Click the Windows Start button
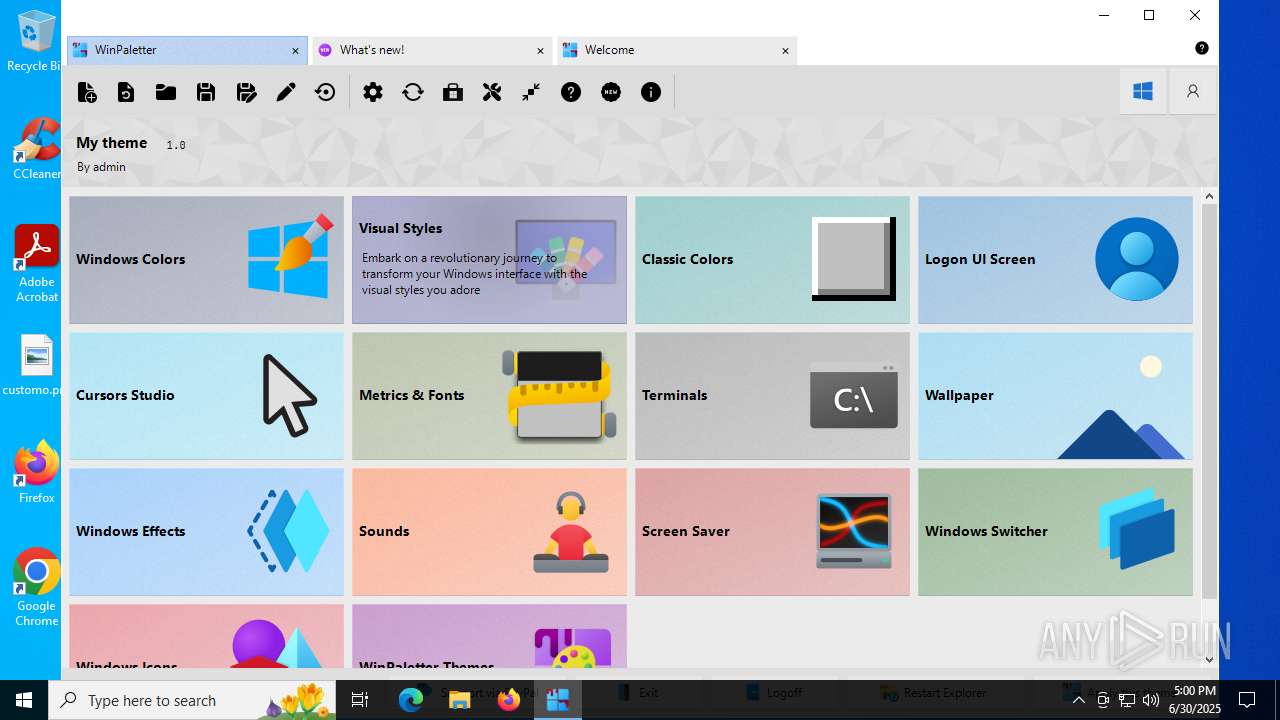The width and height of the screenshot is (1280, 720). pos(24,700)
